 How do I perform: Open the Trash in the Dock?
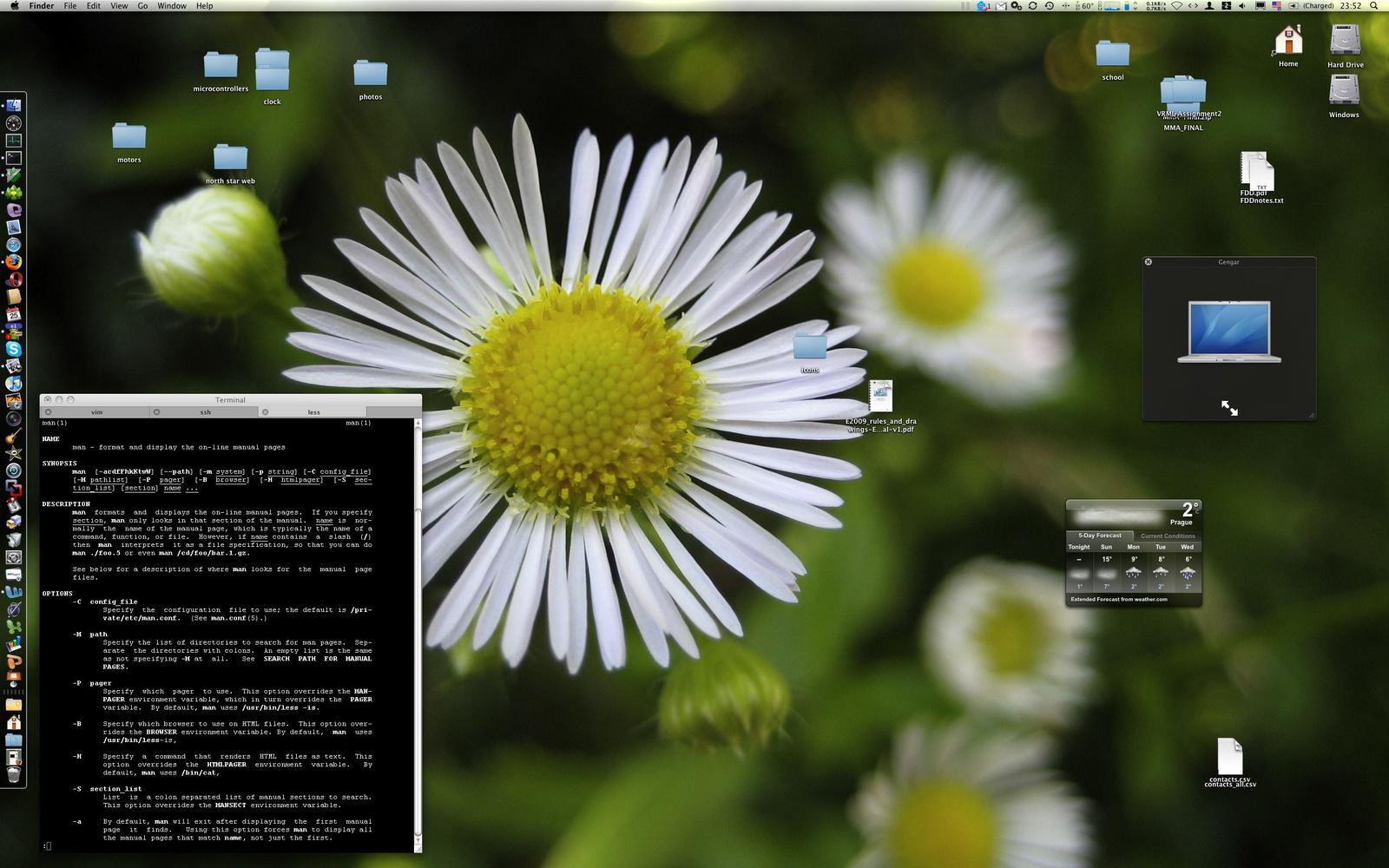coord(14,774)
